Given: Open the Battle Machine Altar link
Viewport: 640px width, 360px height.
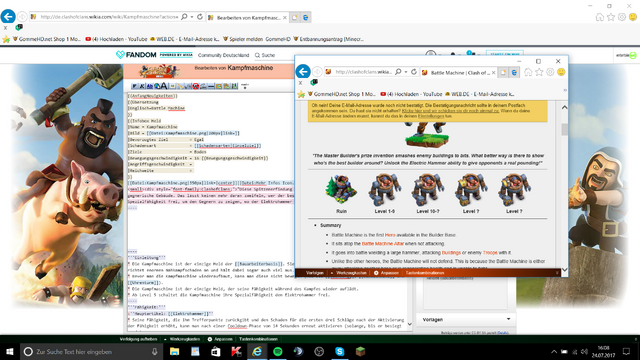Looking at the screenshot, I should [382, 244].
